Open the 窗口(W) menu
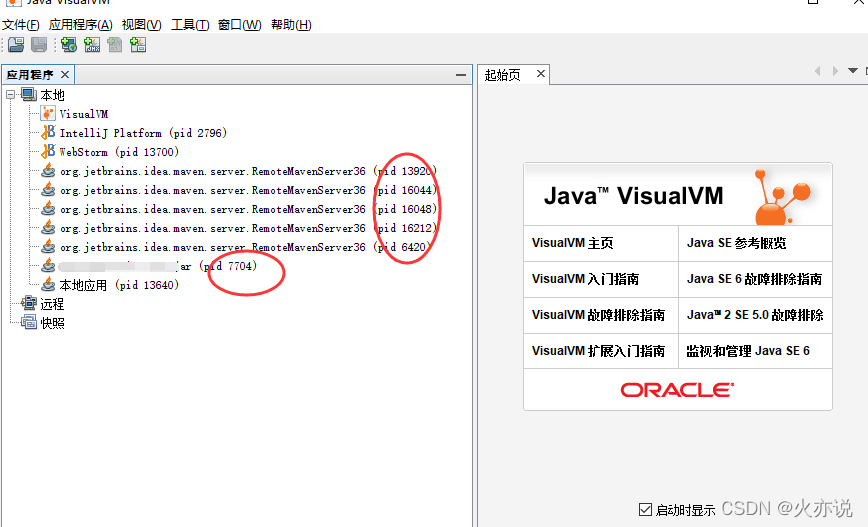Viewport: 868px width, 527px height. click(x=240, y=25)
